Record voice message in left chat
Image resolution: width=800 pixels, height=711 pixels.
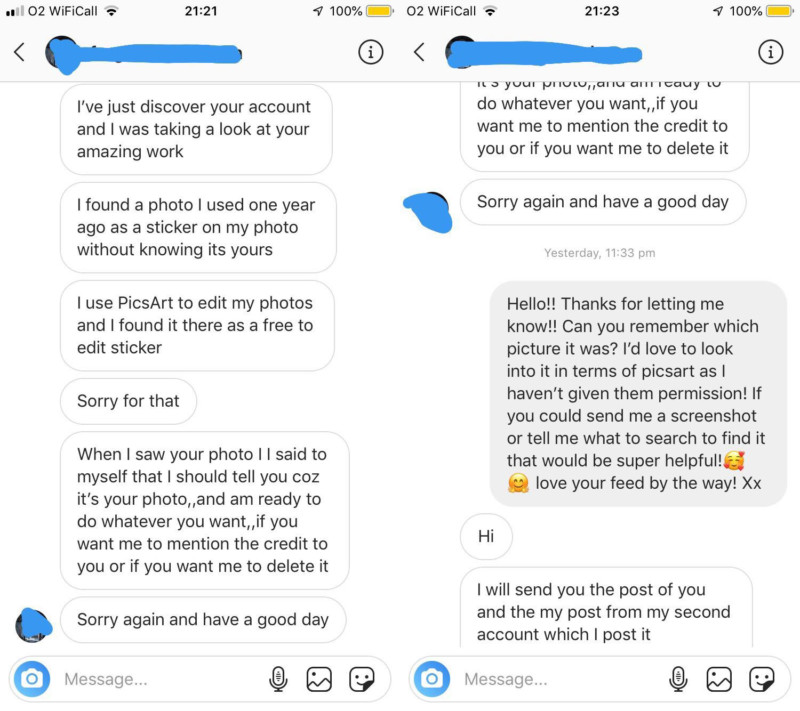tap(278, 679)
